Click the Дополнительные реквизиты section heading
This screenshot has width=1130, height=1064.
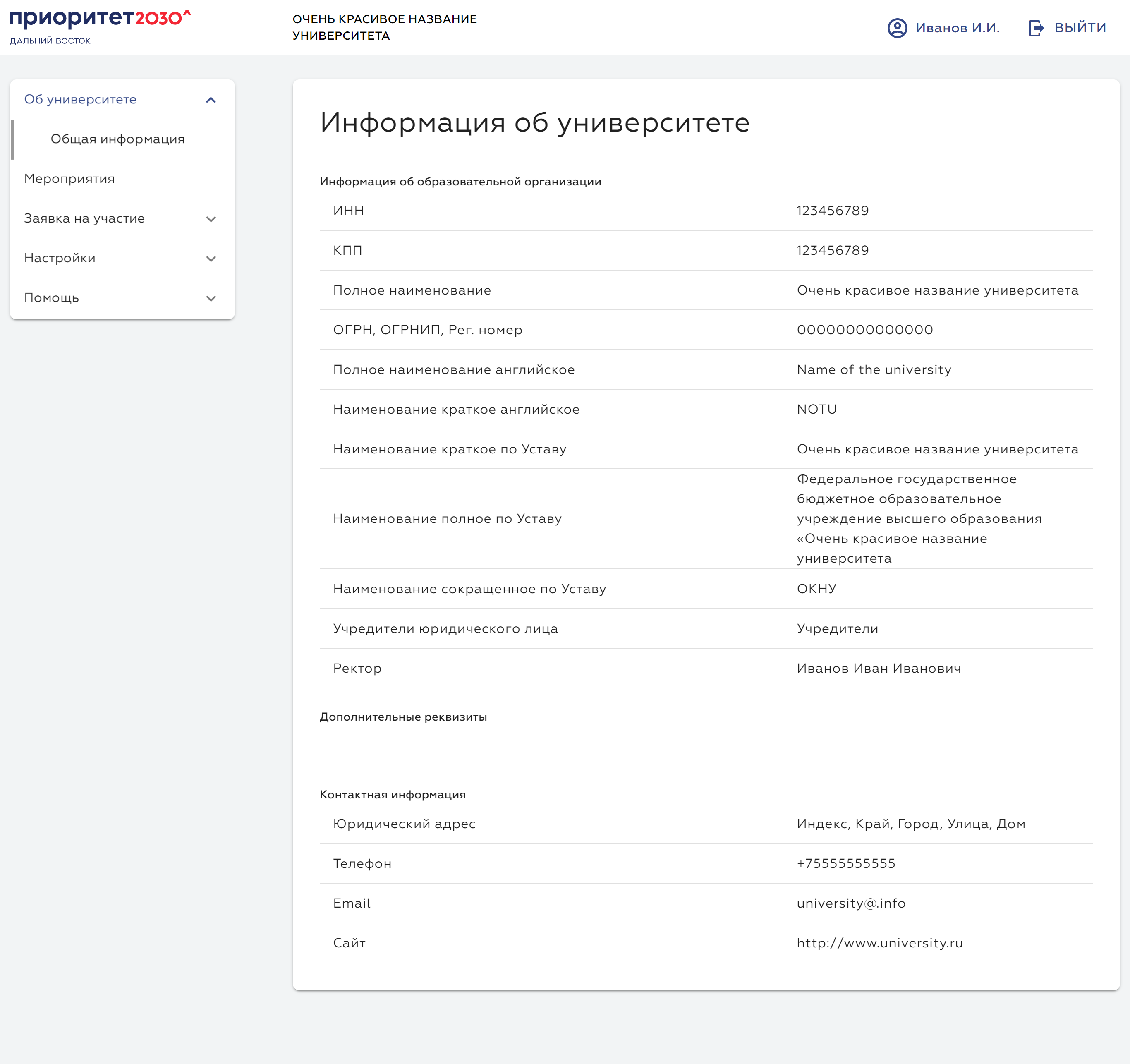403,717
